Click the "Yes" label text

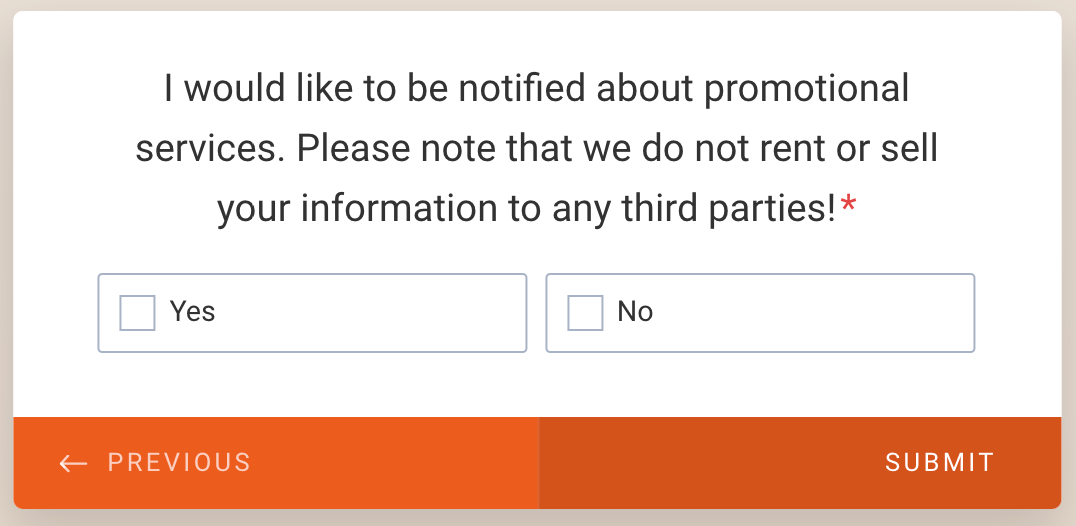coord(193,312)
